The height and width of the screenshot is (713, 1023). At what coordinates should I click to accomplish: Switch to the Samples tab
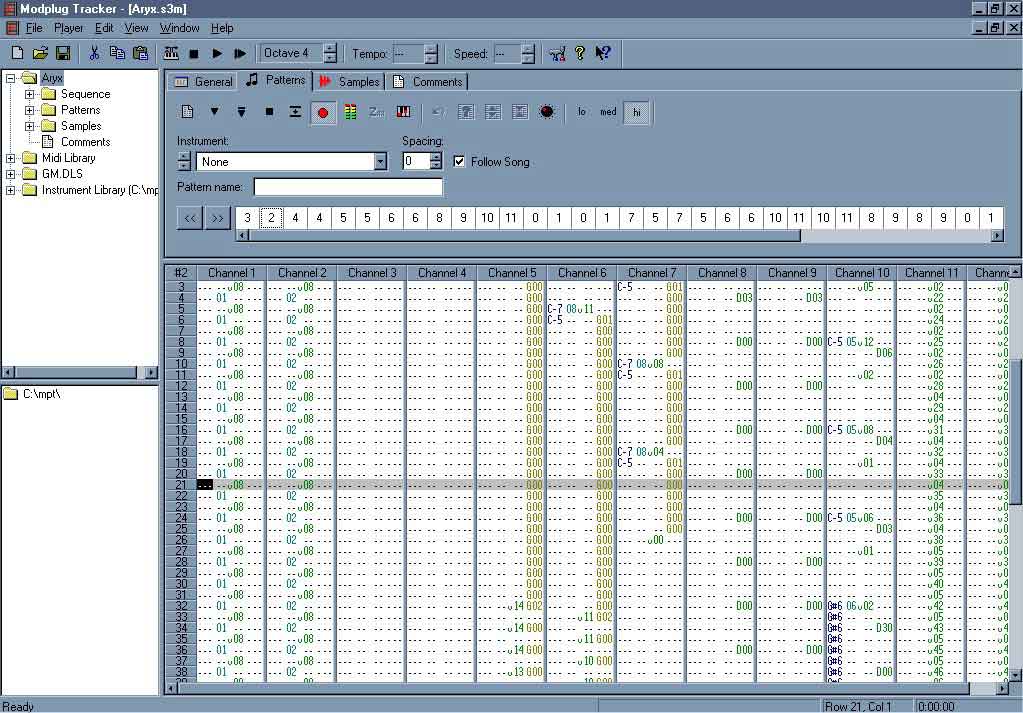(x=350, y=82)
